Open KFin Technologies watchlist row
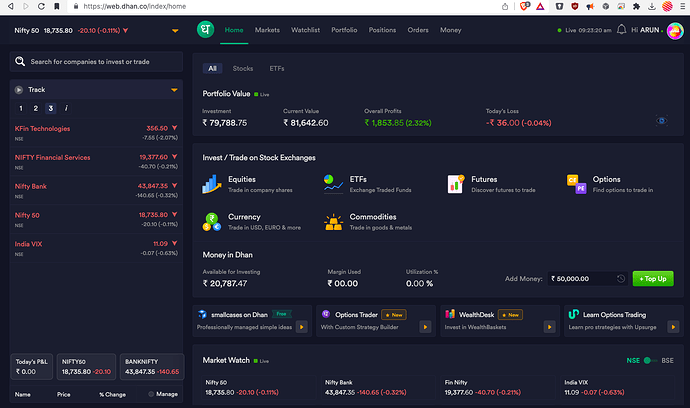 click(96, 132)
